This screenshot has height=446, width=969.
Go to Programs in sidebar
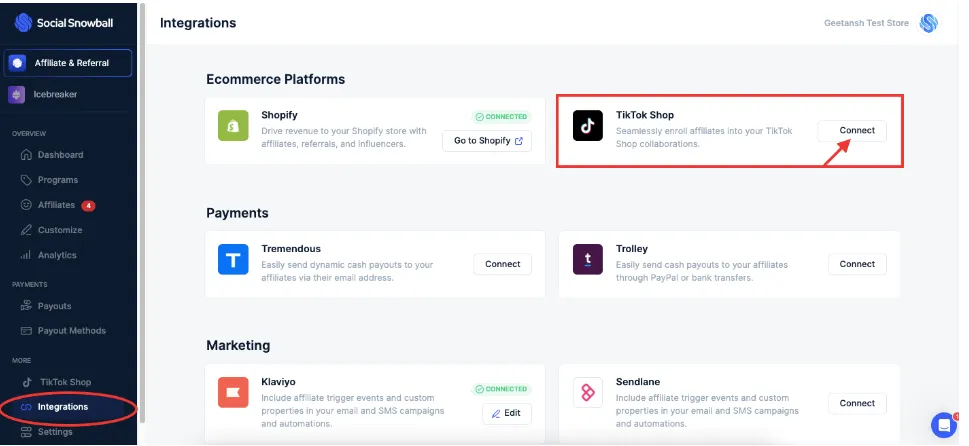tap(58, 180)
